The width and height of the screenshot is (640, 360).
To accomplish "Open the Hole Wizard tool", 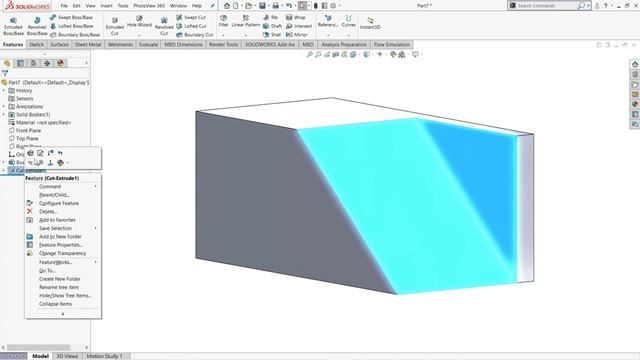I will 139,22.
